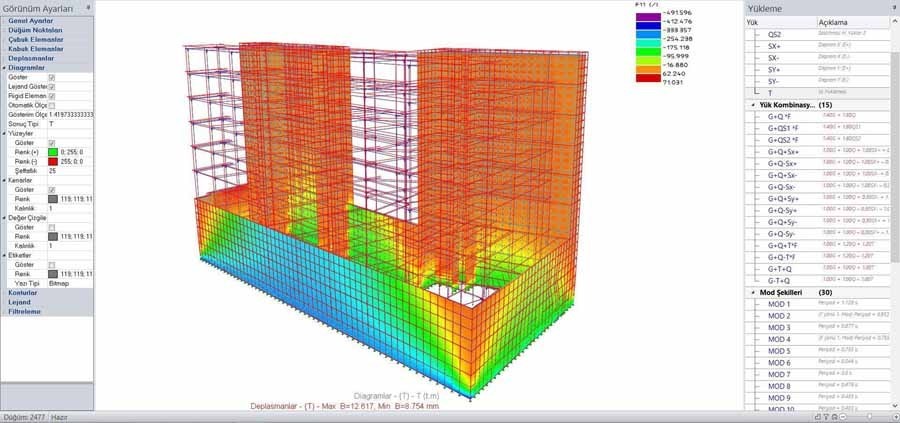Collapse the Mod Şekilleri group
The height and width of the screenshot is (423, 900).
click(752, 292)
